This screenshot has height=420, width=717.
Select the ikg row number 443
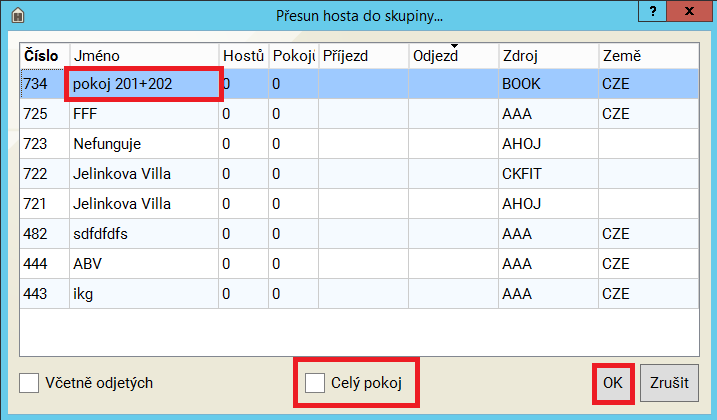coord(142,294)
